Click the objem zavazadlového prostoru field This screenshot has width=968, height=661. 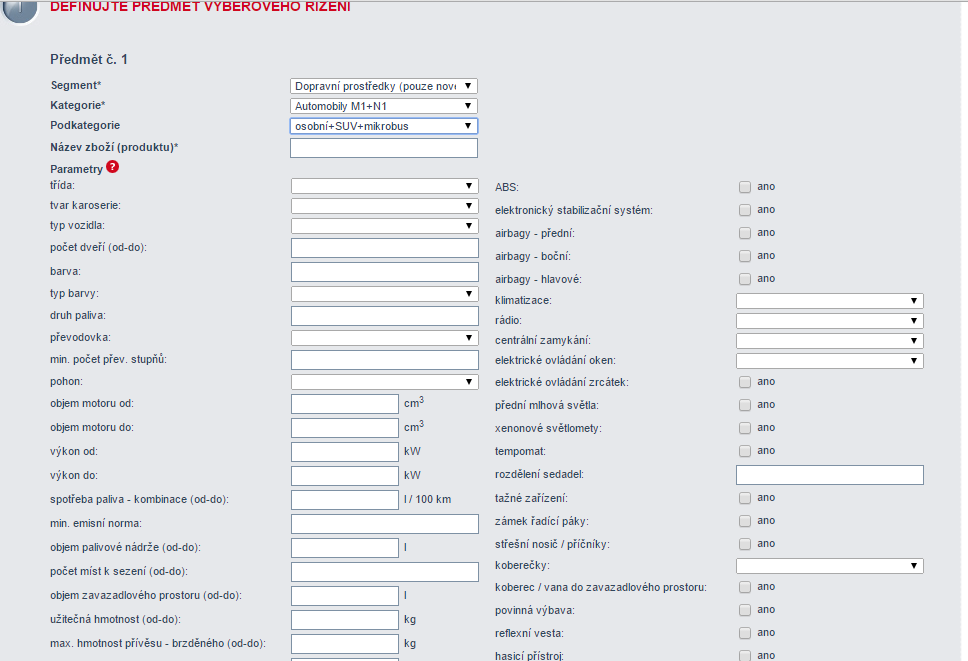(x=344, y=596)
